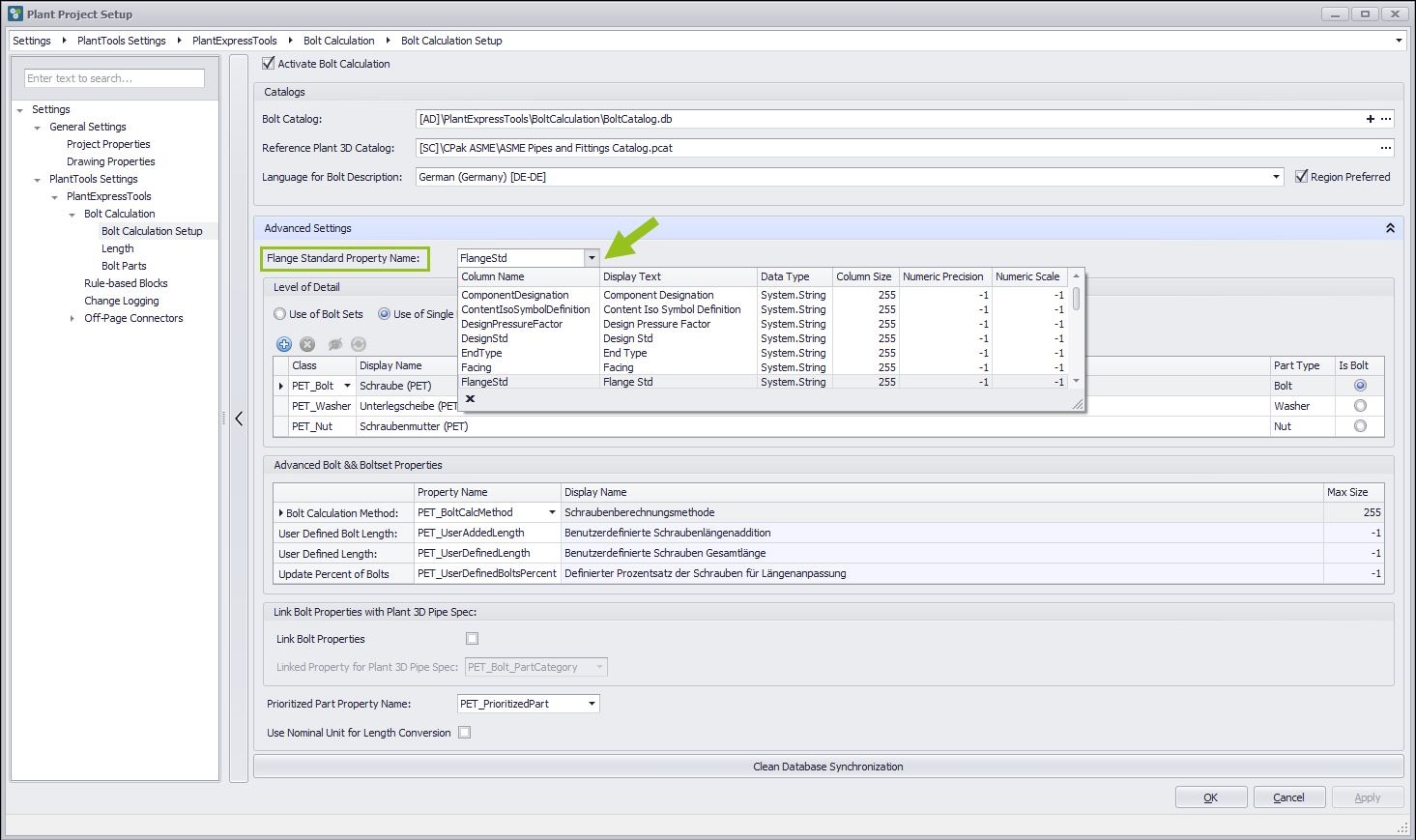Select Is Bolt radio for Washer row
The height and width of the screenshot is (840, 1416).
click(1360, 406)
